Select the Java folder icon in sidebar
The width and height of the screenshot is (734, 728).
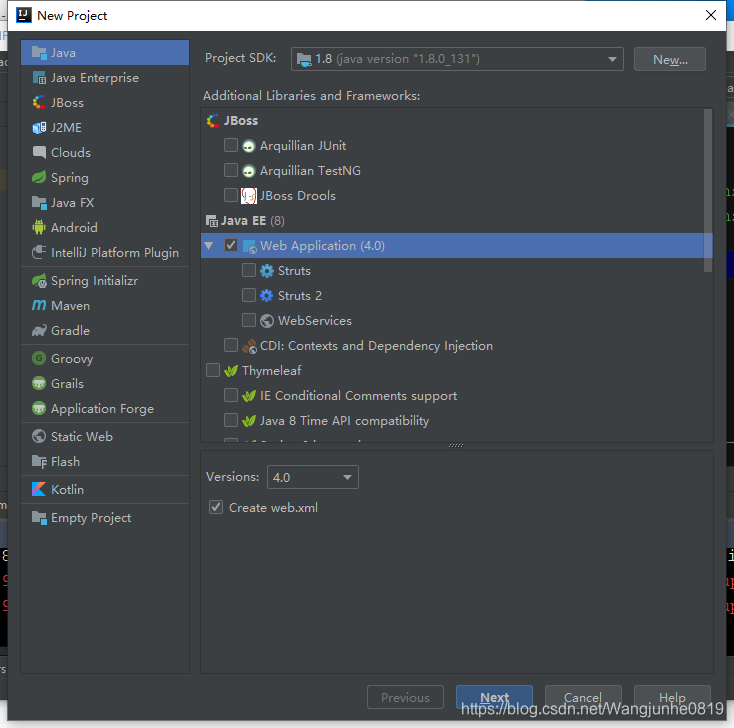pos(39,53)
